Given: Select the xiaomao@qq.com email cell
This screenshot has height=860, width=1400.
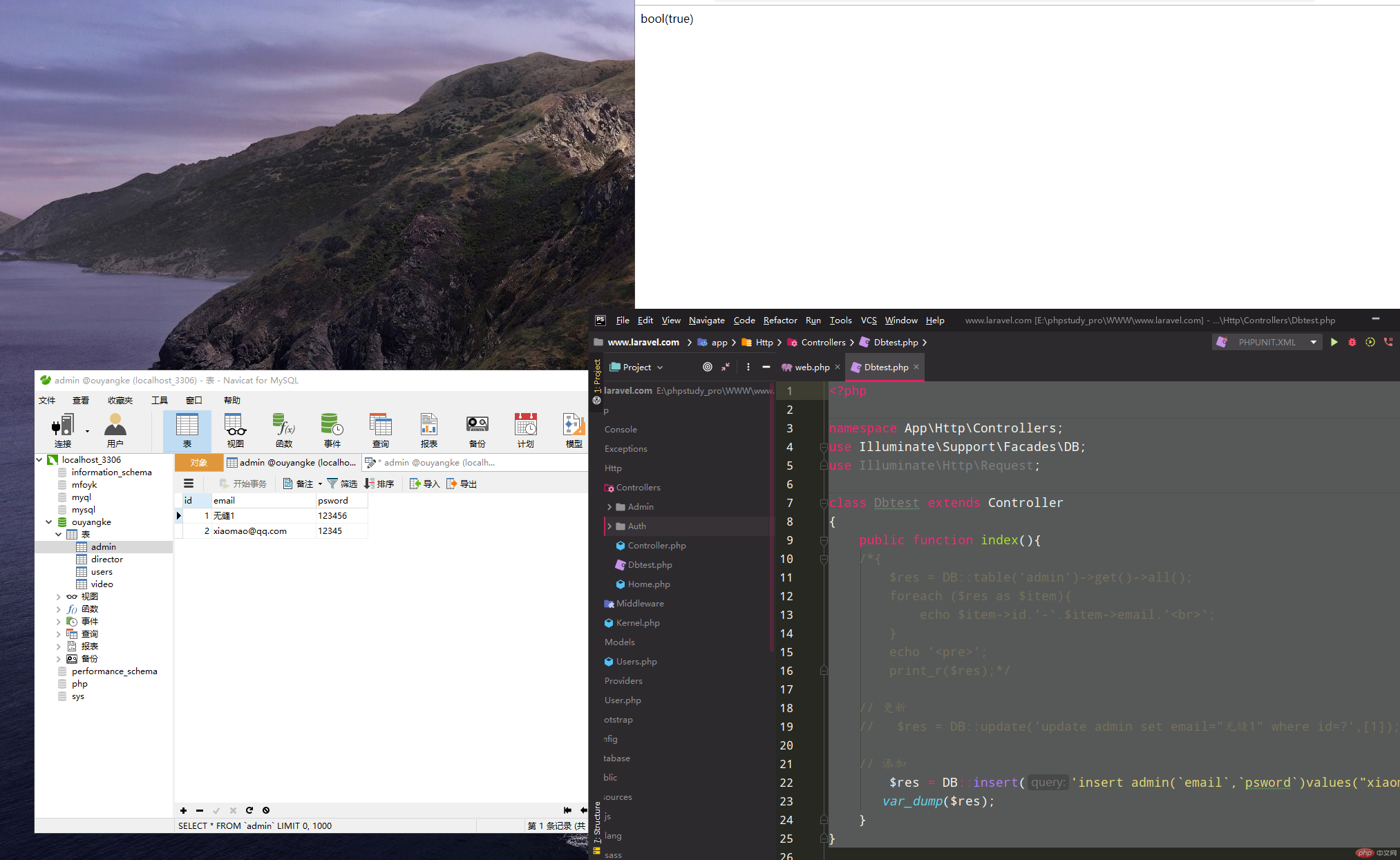Looking at the screenshot, I should [263, 531].
